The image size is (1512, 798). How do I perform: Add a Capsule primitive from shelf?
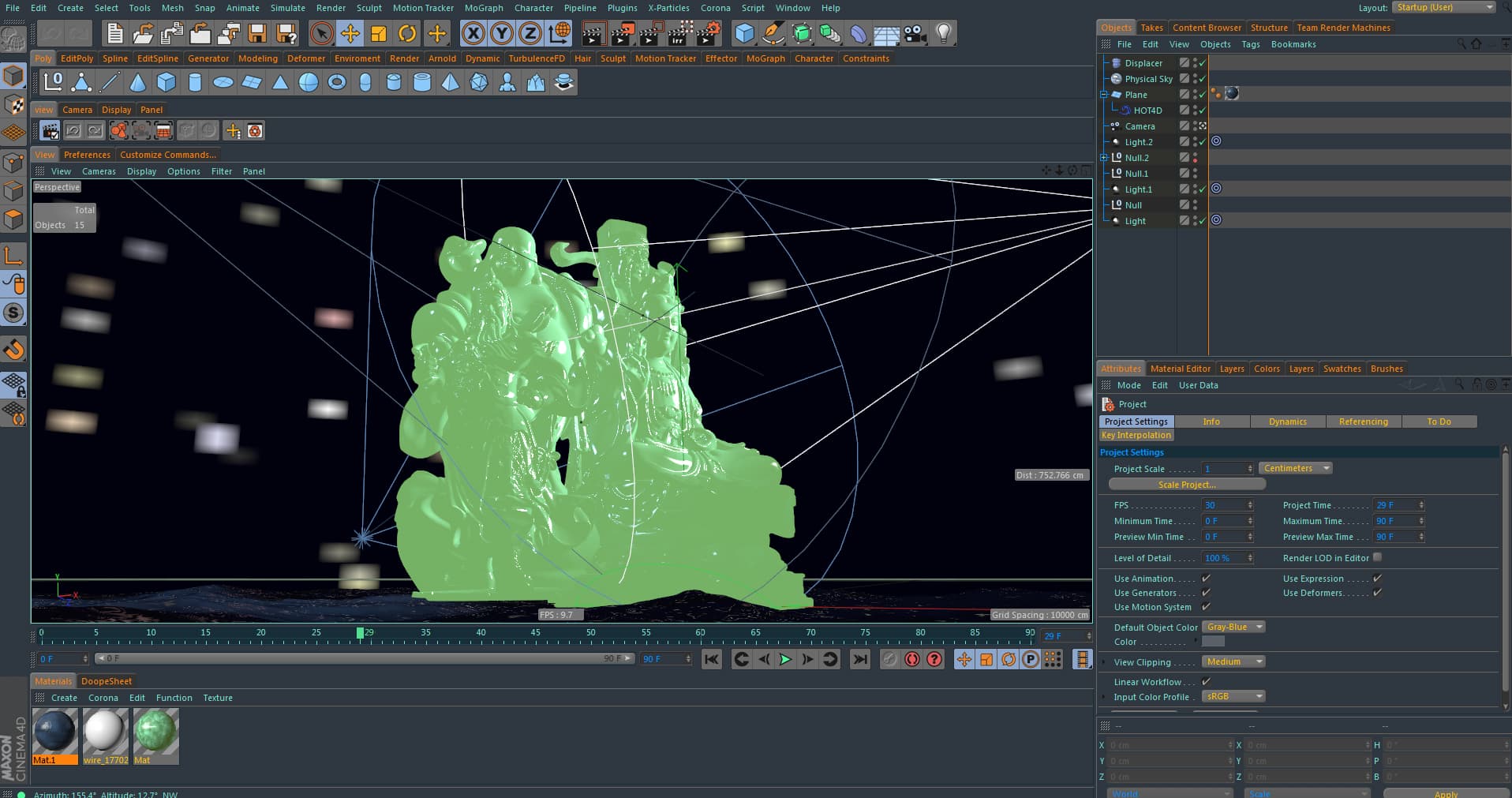click(x=365, y=82)
